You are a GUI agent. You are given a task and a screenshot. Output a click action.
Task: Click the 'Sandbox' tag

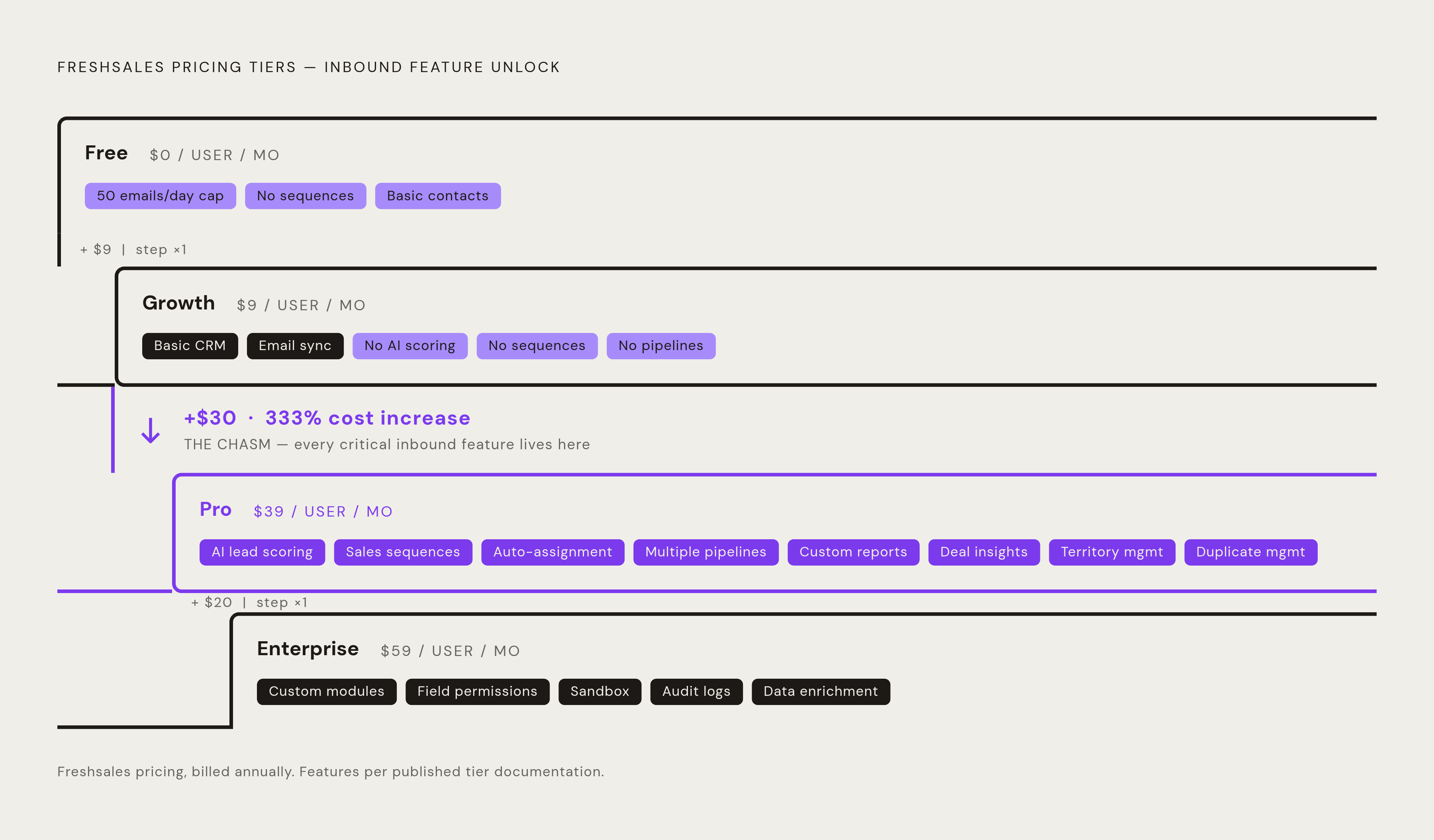pyautogui.click(x=600, y=691)
